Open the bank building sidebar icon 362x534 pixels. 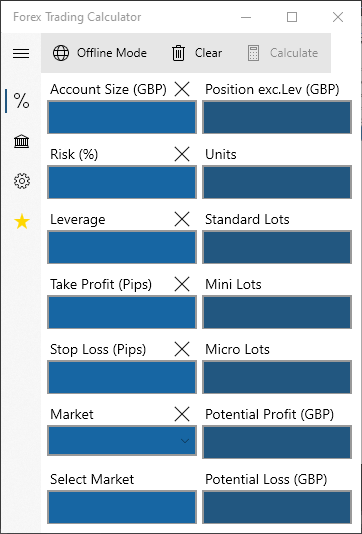click(21, 141)
